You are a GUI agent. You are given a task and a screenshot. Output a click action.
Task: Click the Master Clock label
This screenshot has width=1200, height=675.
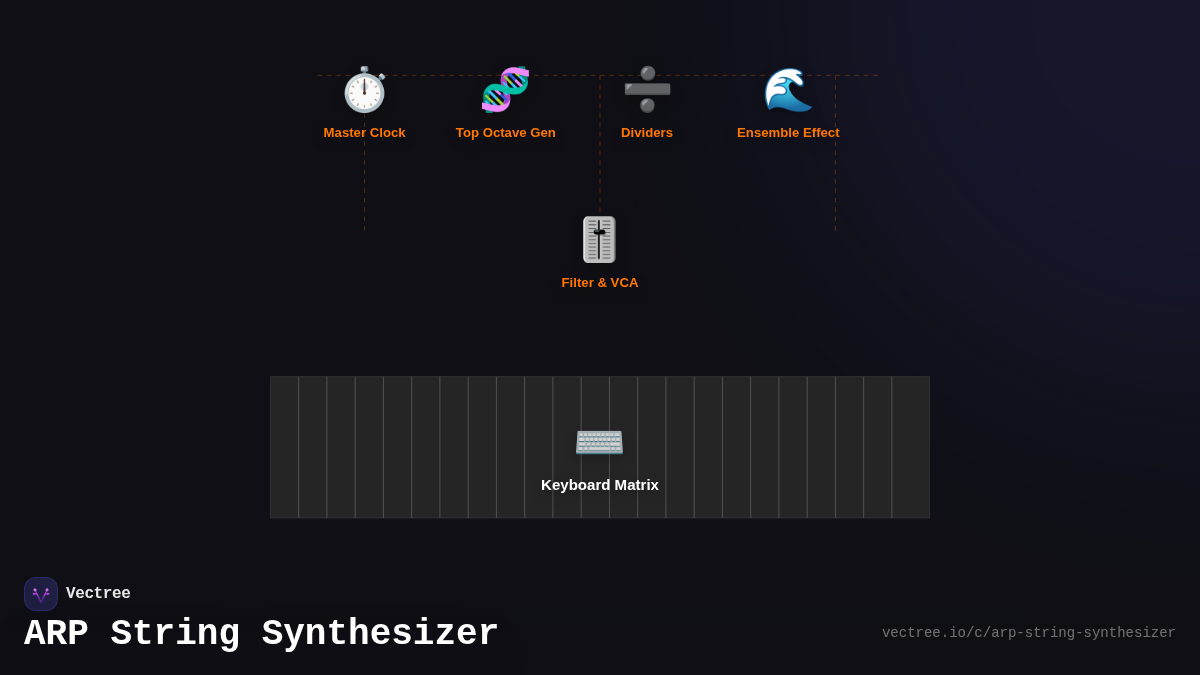(x=364, y=132)
